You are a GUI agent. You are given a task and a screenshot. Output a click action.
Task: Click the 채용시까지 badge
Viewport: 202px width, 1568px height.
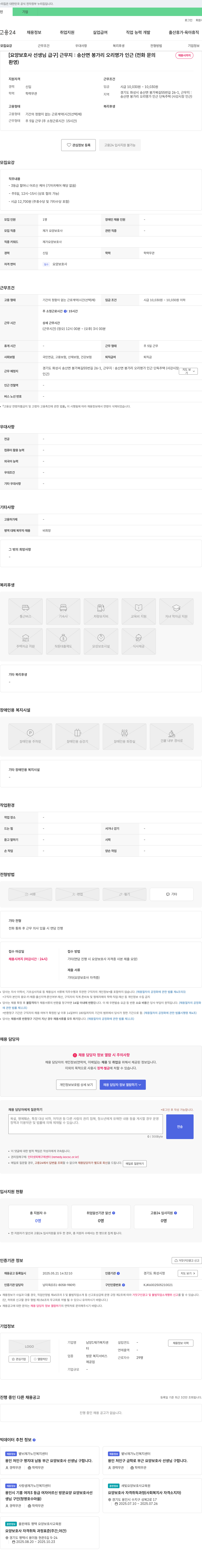(x=184, y=55)
